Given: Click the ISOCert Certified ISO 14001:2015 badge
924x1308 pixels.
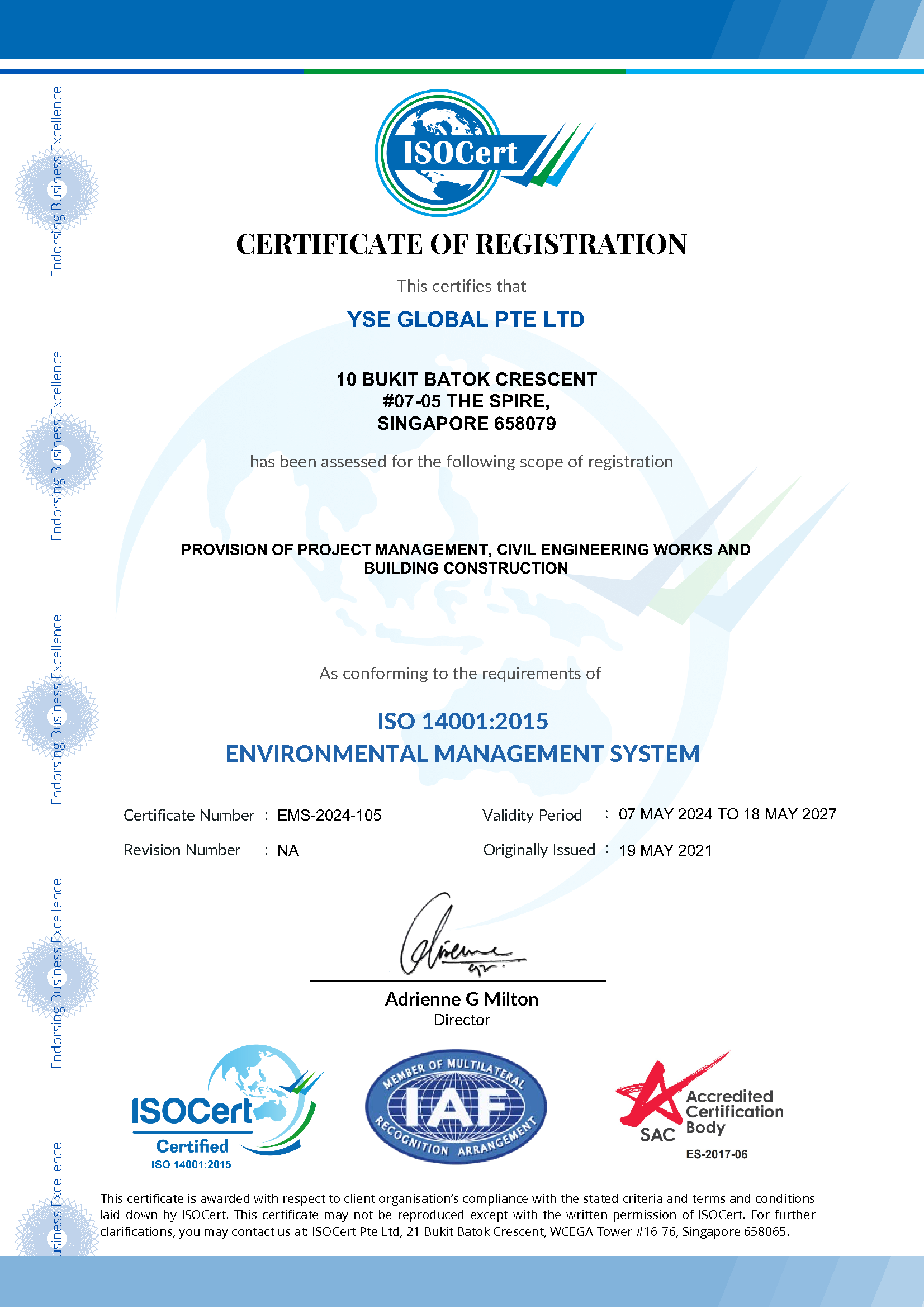Looking at the screenshot, I should pyautogui.click(x=228, y=1107).
